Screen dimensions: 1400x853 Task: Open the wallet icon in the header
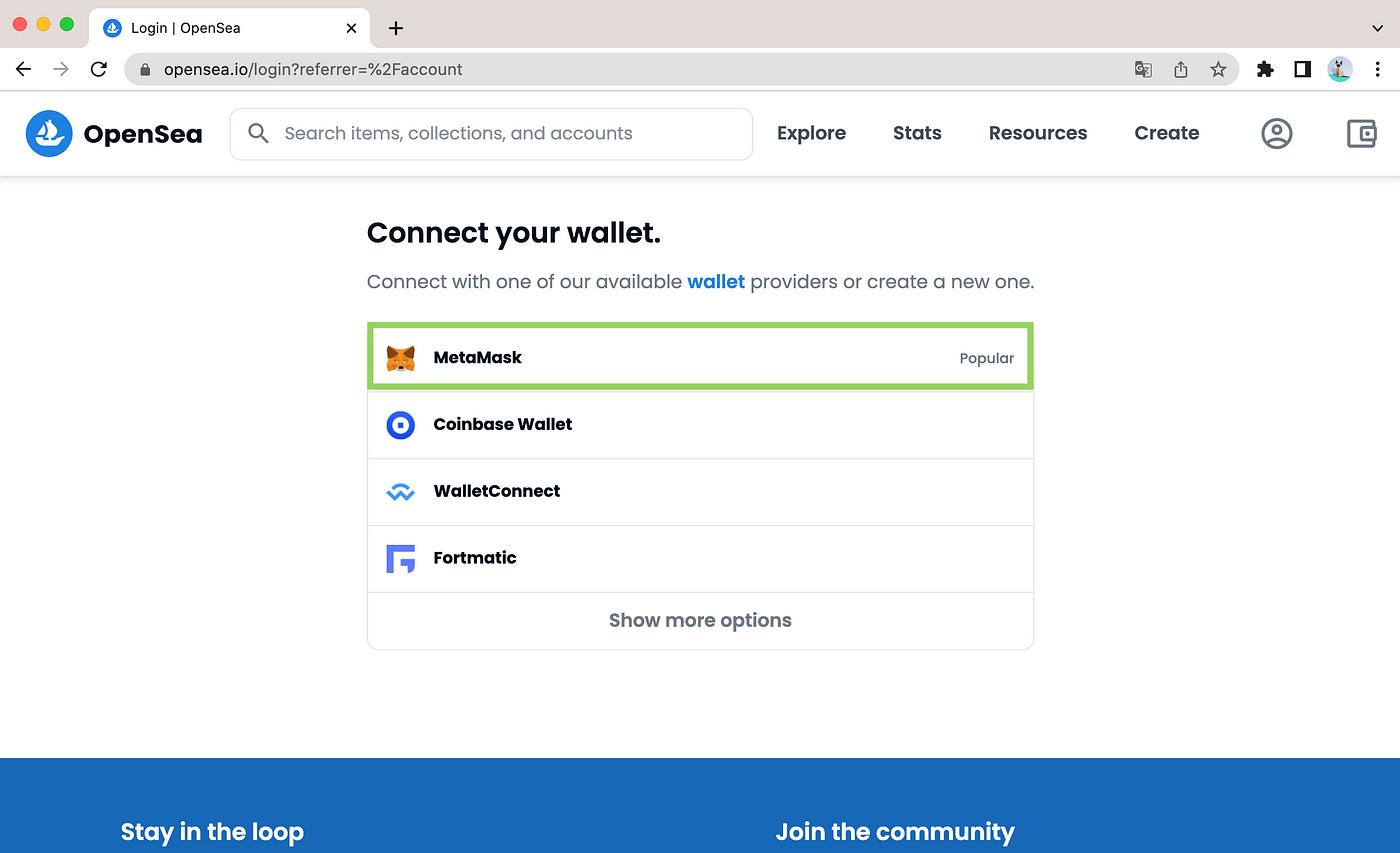coord(1362,133)
